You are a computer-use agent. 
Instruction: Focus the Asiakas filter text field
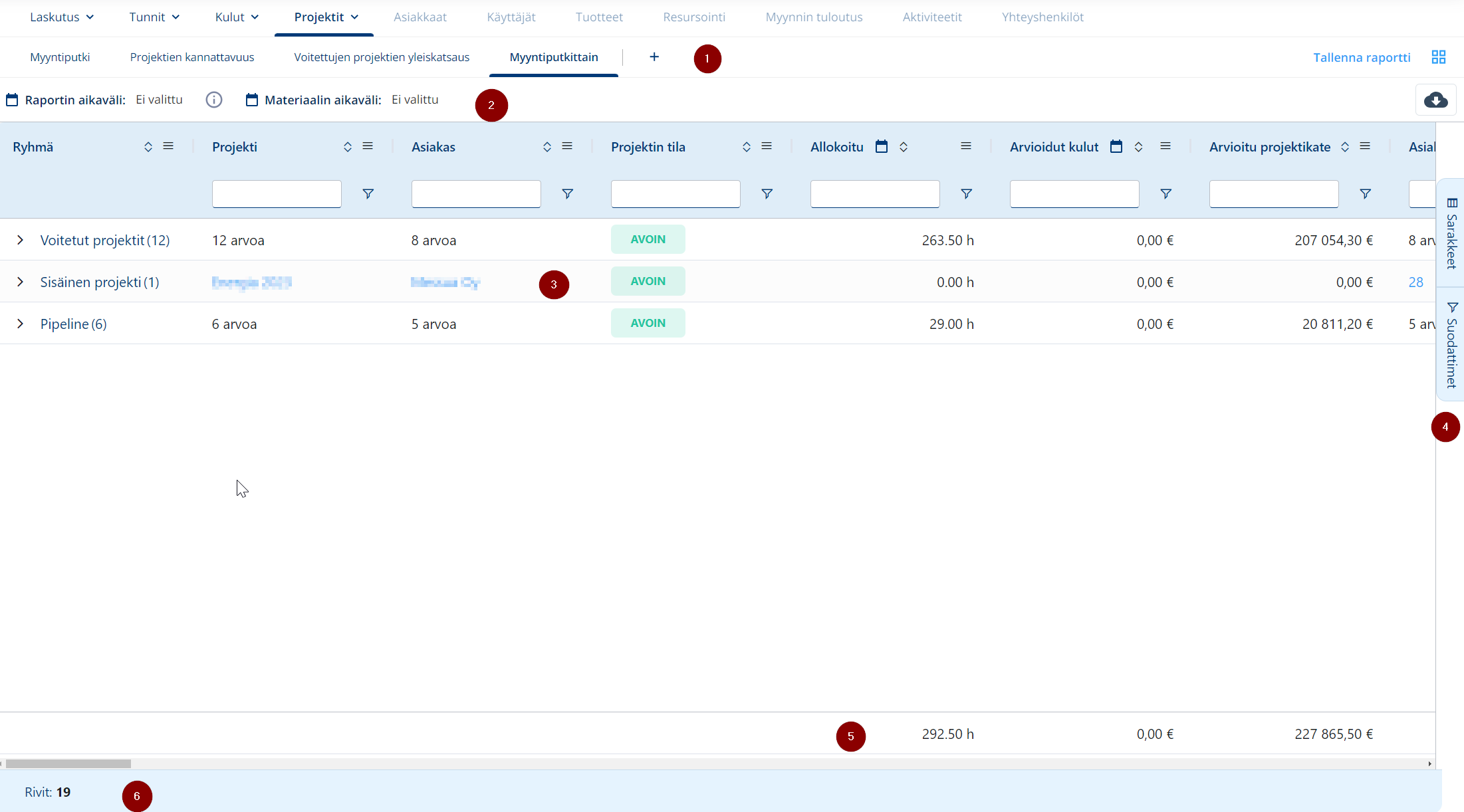[x=476, y=194]
